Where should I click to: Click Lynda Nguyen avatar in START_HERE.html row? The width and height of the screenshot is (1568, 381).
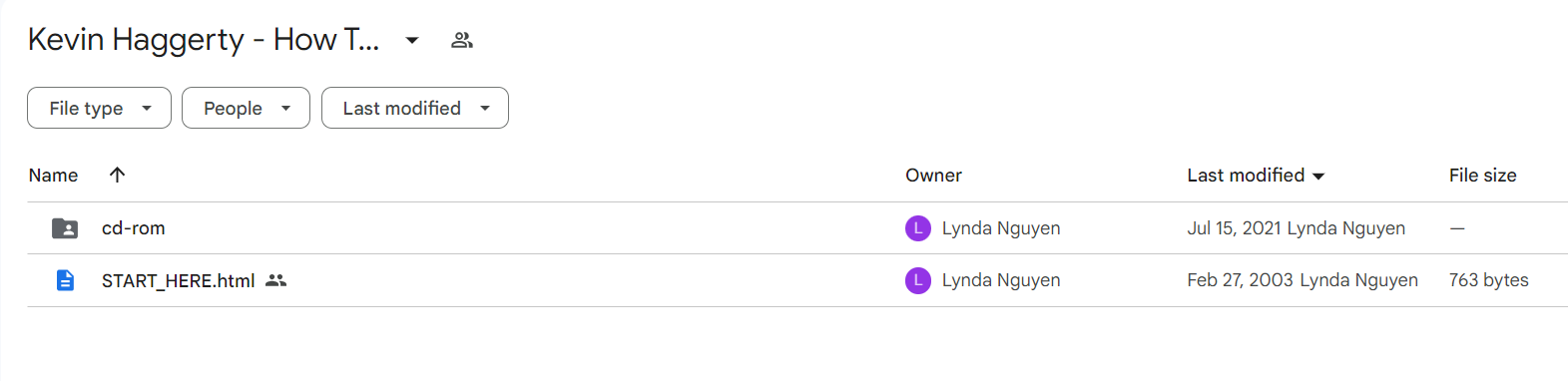click(918, 280)
